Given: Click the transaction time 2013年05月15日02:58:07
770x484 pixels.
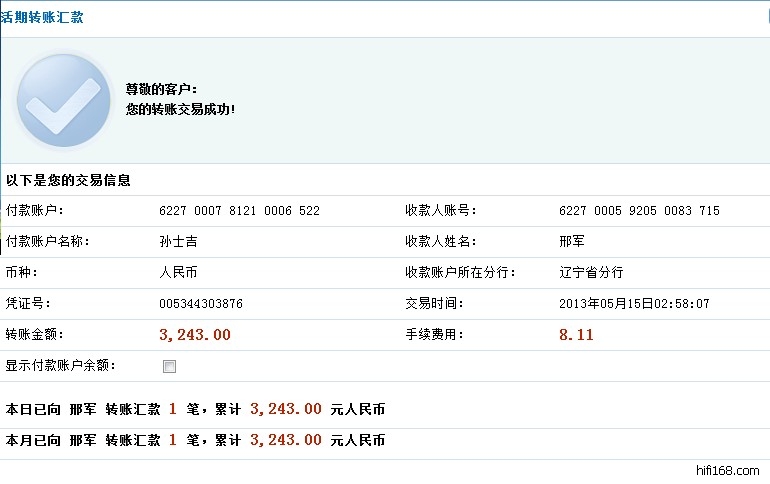Looking at the screenshot, I should click(x=634, y=303).
